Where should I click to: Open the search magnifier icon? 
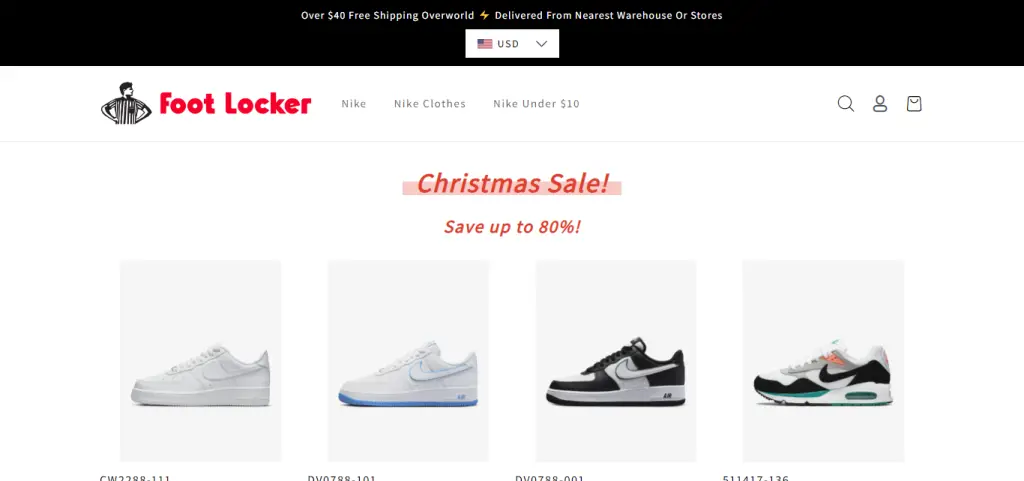coord(846,104)
